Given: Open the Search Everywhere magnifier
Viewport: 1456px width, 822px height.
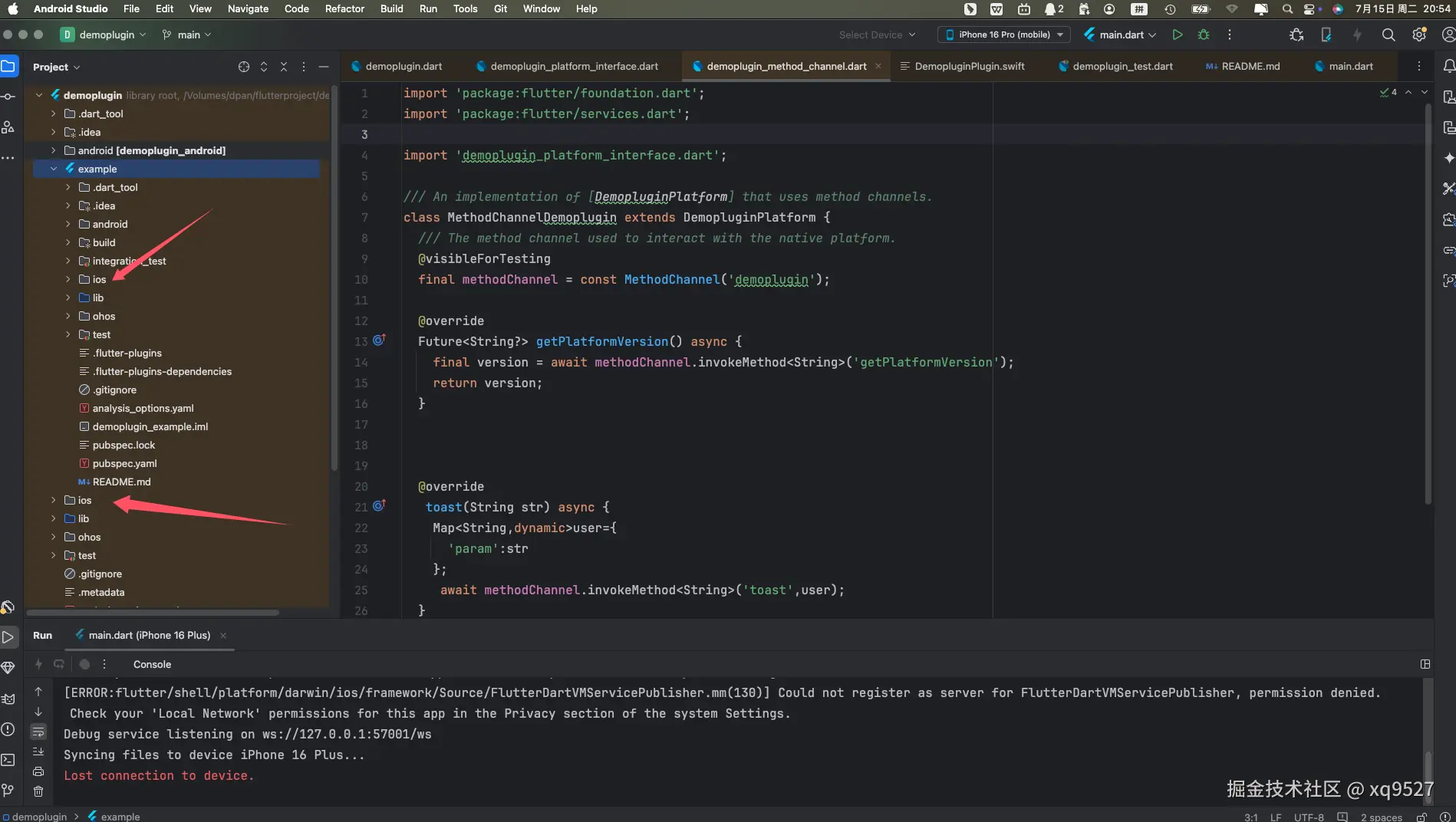Looking at the screenshot, I should 1388,35.
